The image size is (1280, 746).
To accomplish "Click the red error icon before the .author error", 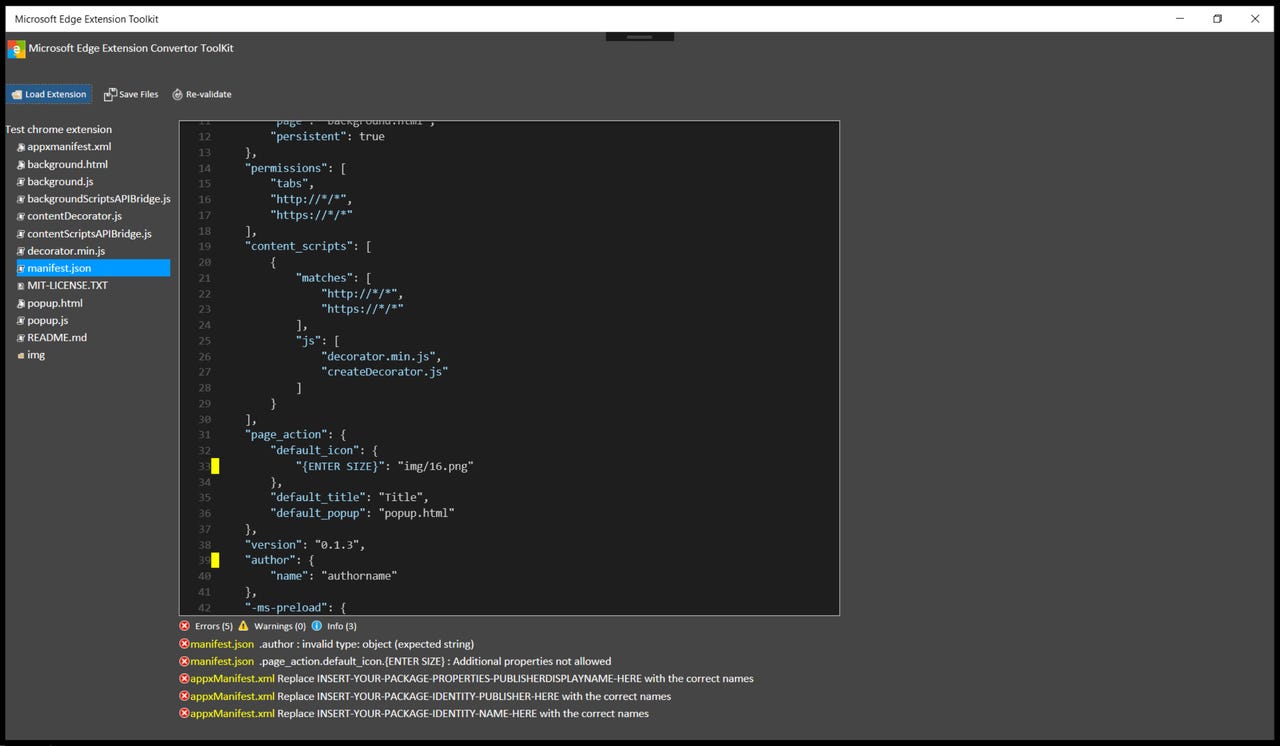I will 184,643.
